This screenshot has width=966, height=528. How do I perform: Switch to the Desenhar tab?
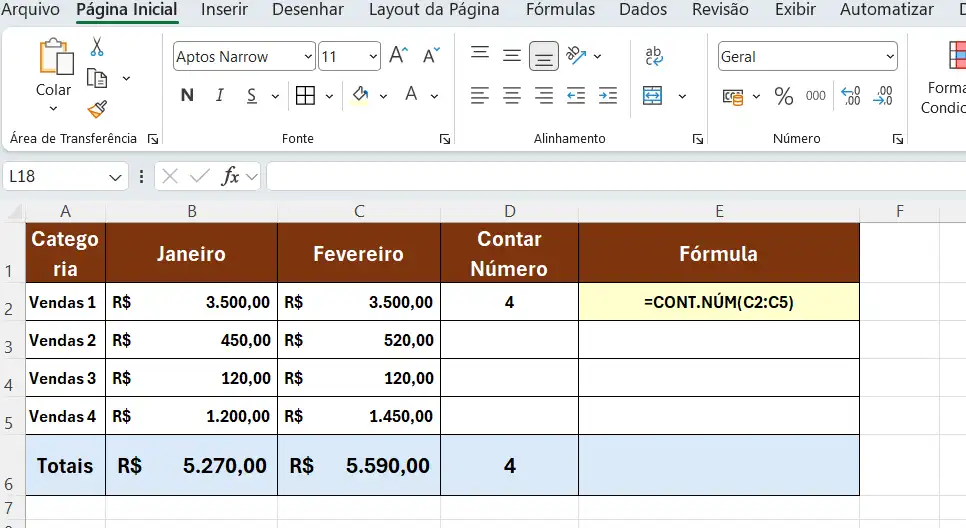pyautogui.click(x=308, y=10)
